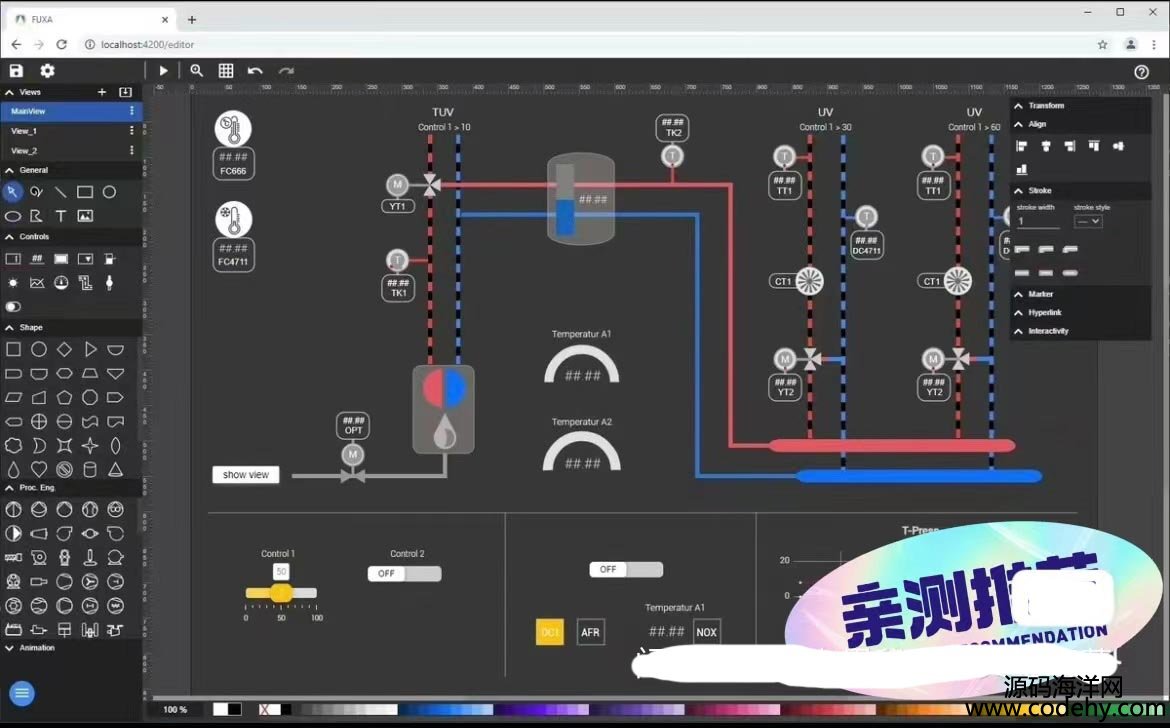Select the text tool in General

[x=61, y=215]
